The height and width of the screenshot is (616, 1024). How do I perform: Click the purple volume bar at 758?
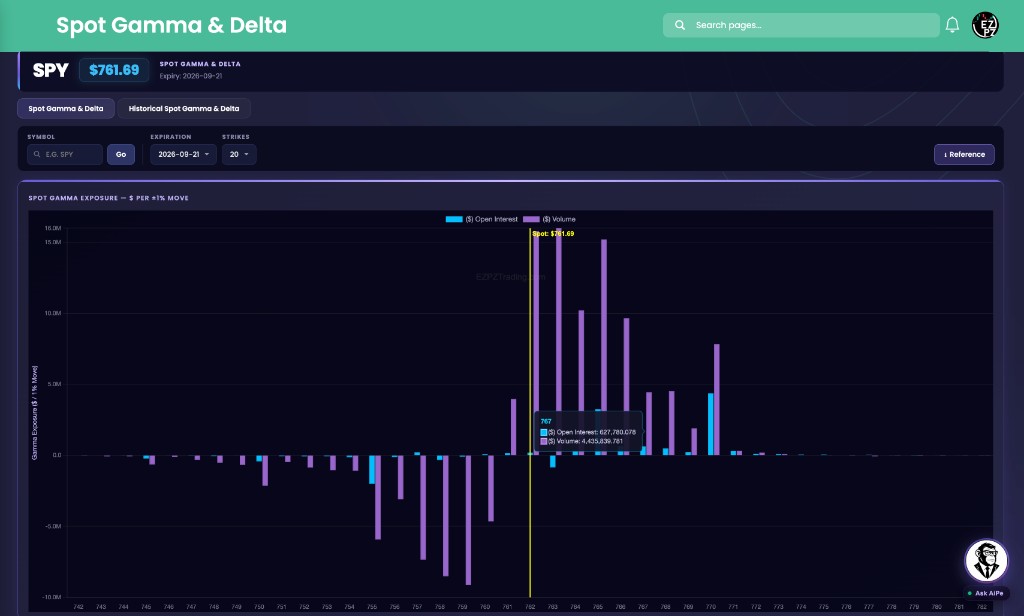[x=446, y=515]
